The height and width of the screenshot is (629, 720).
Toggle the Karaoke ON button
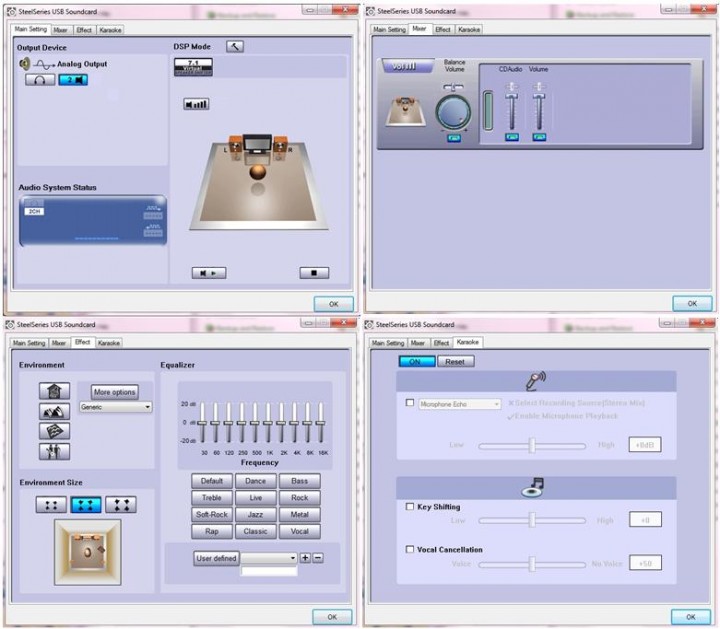coord(417,362)
